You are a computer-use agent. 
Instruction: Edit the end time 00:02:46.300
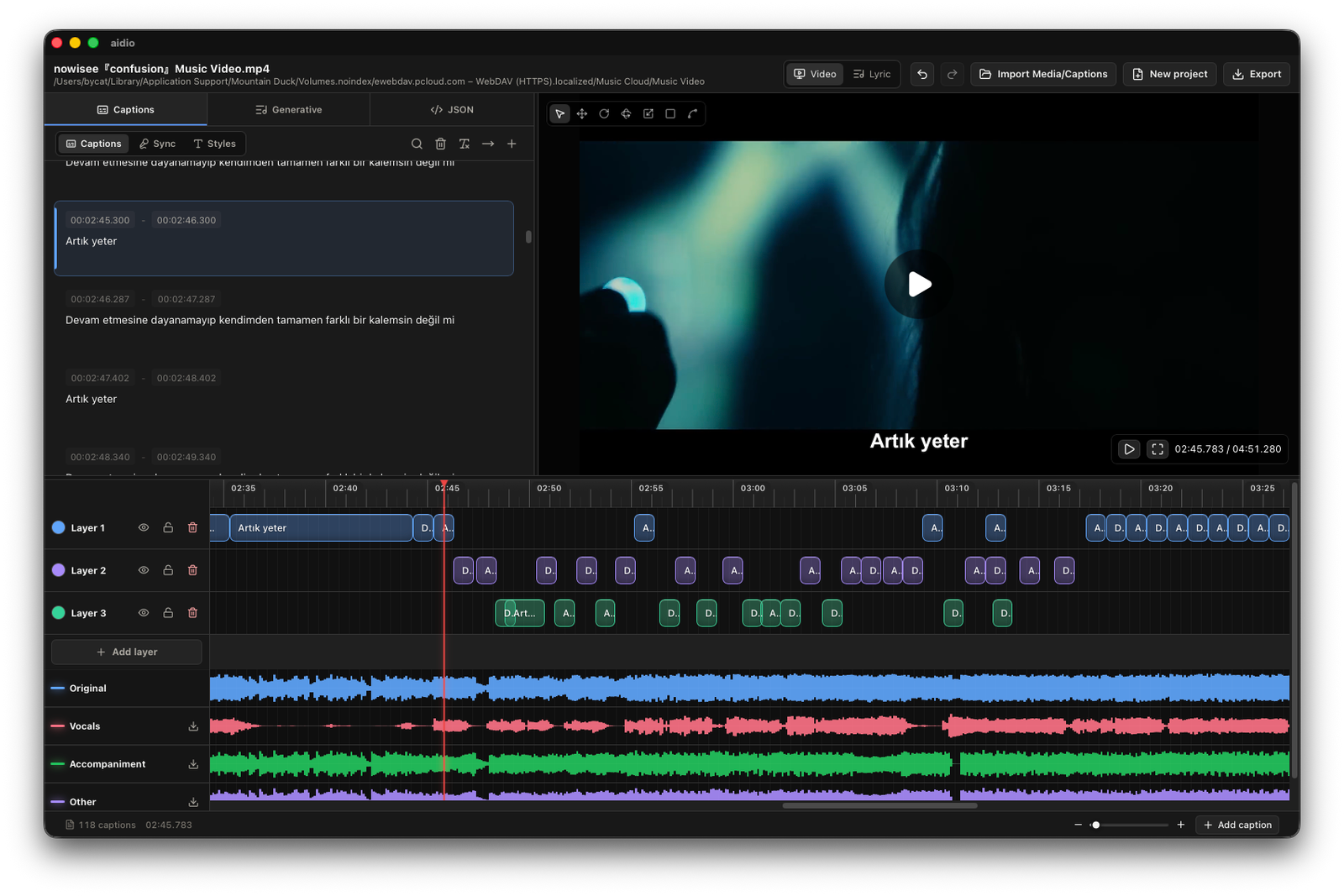[186, 220]
